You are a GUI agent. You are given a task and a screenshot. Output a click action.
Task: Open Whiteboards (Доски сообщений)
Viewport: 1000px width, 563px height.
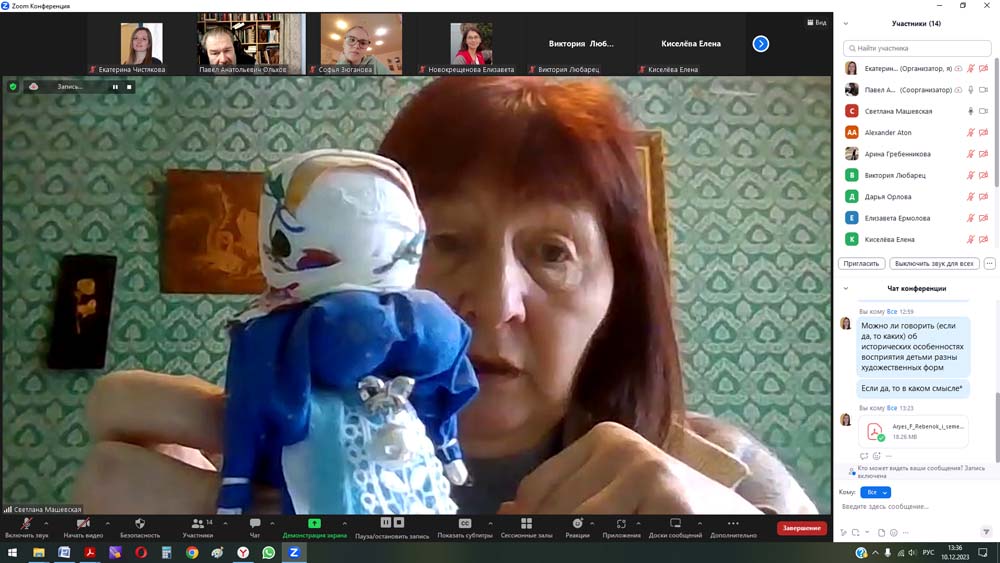(675, 523)
